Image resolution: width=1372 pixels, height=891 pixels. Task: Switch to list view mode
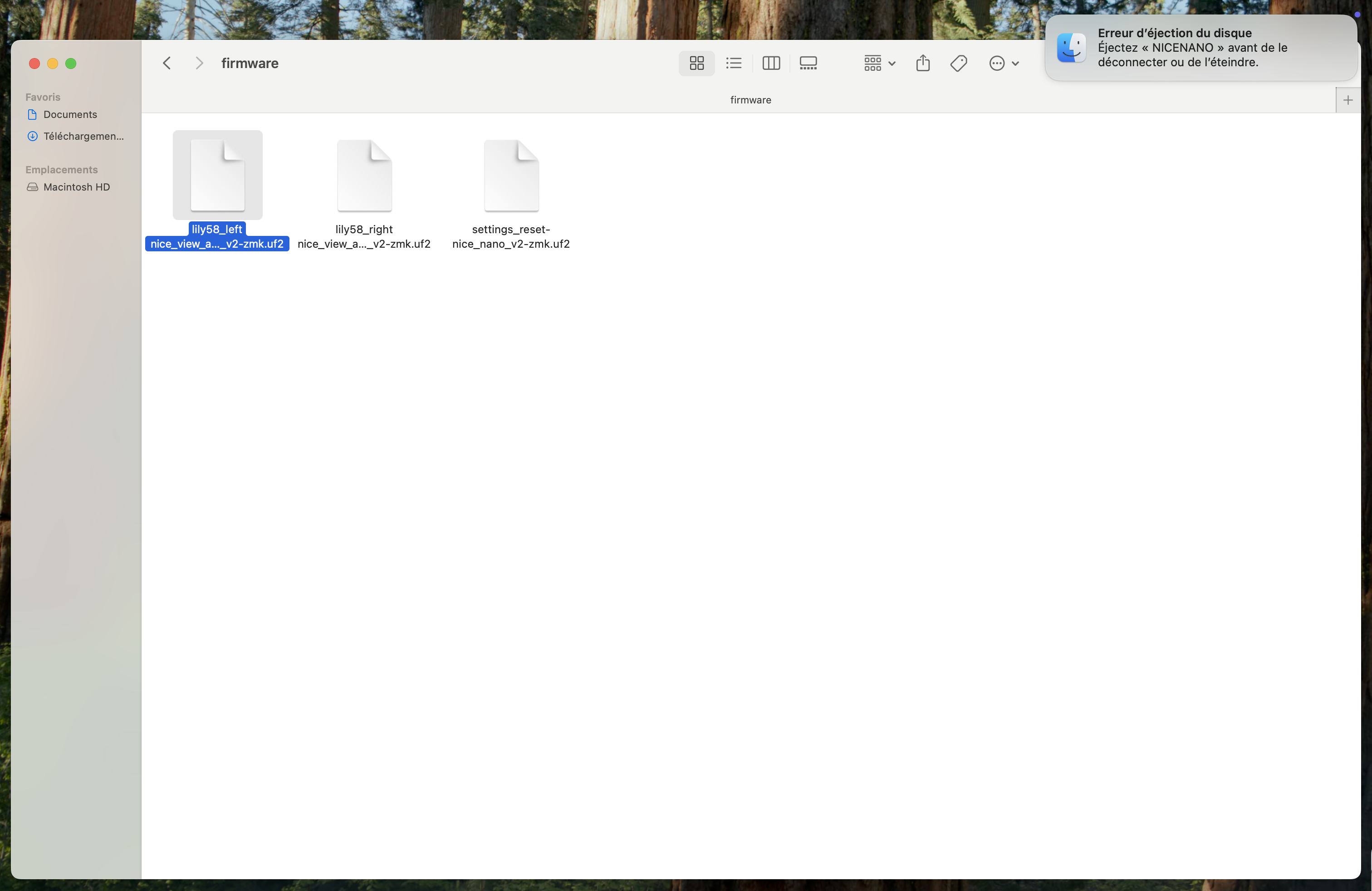(733, 64)
